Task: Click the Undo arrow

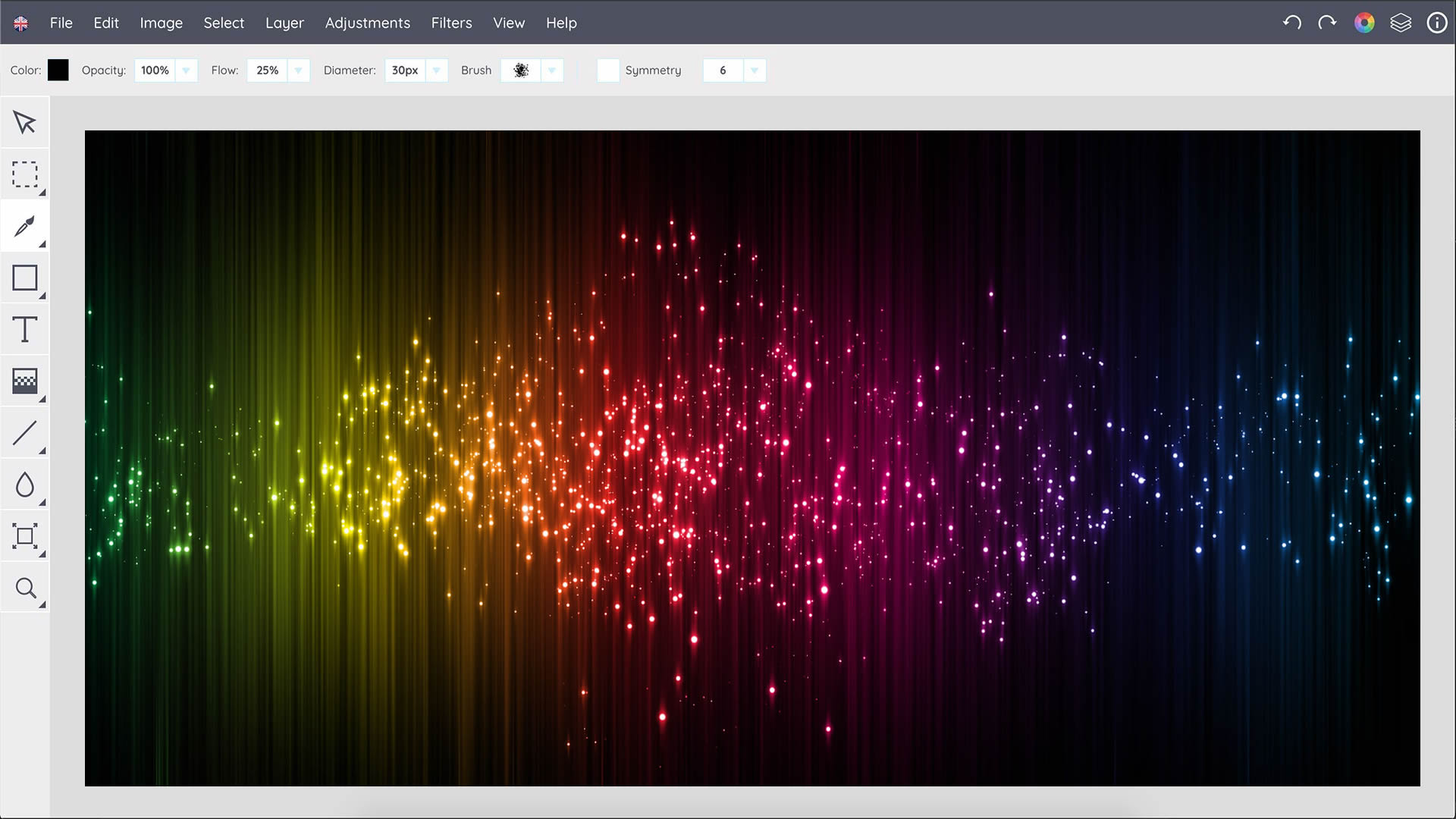Action: pyautogui.click(x=1291, y=23)
